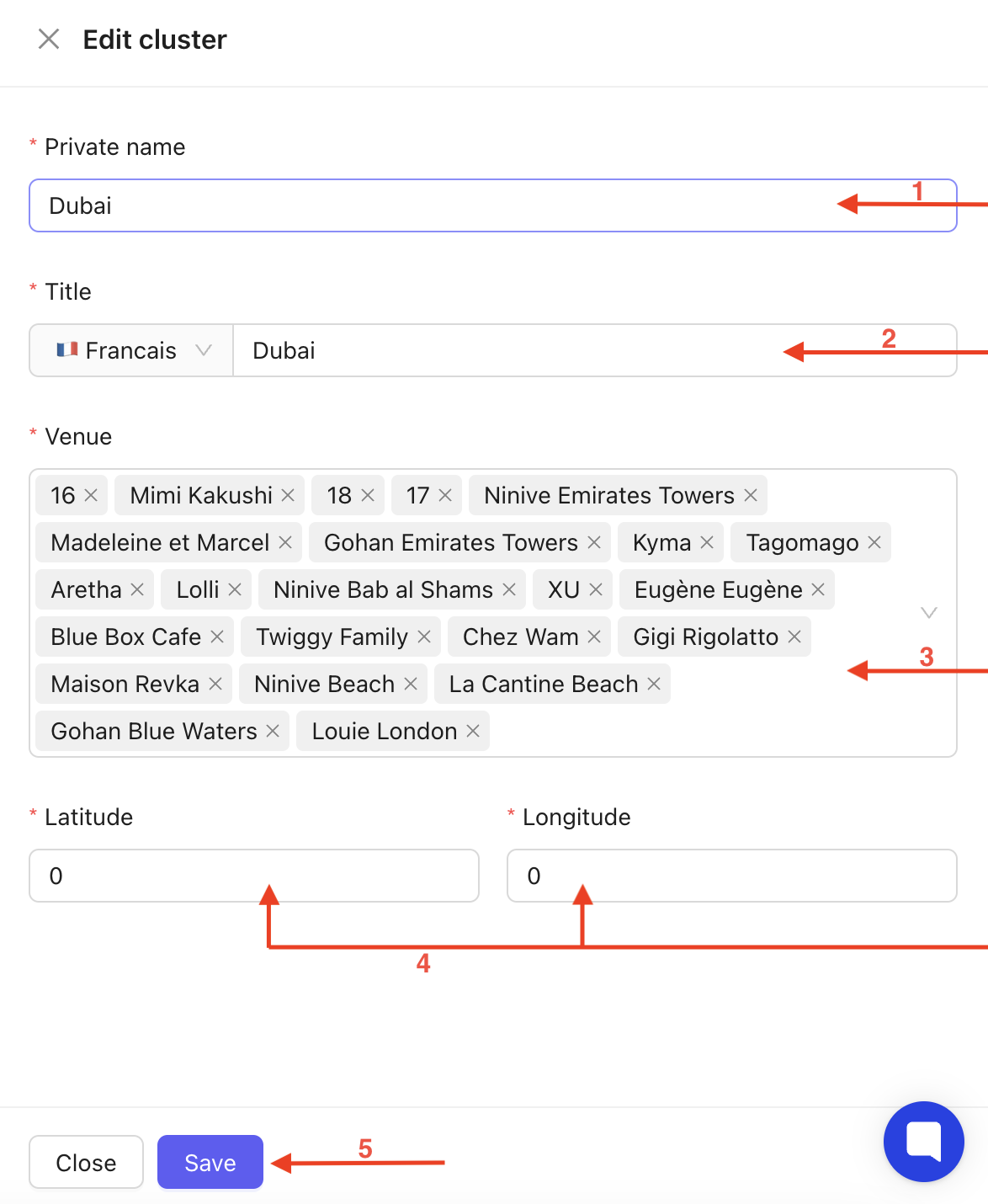
Task: Remove Madeleine et Marcel from venues
Action: pyautogui.click(x=285, y=542)
